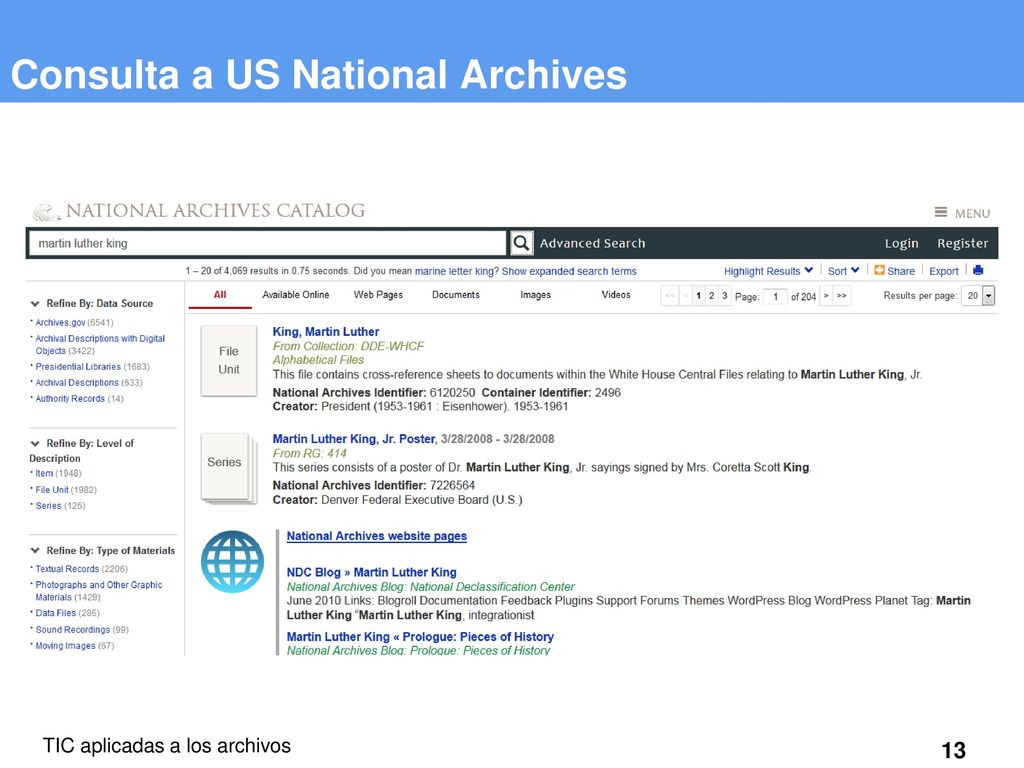Click the Share link text

pyautogui.click(x=901, y=271)
